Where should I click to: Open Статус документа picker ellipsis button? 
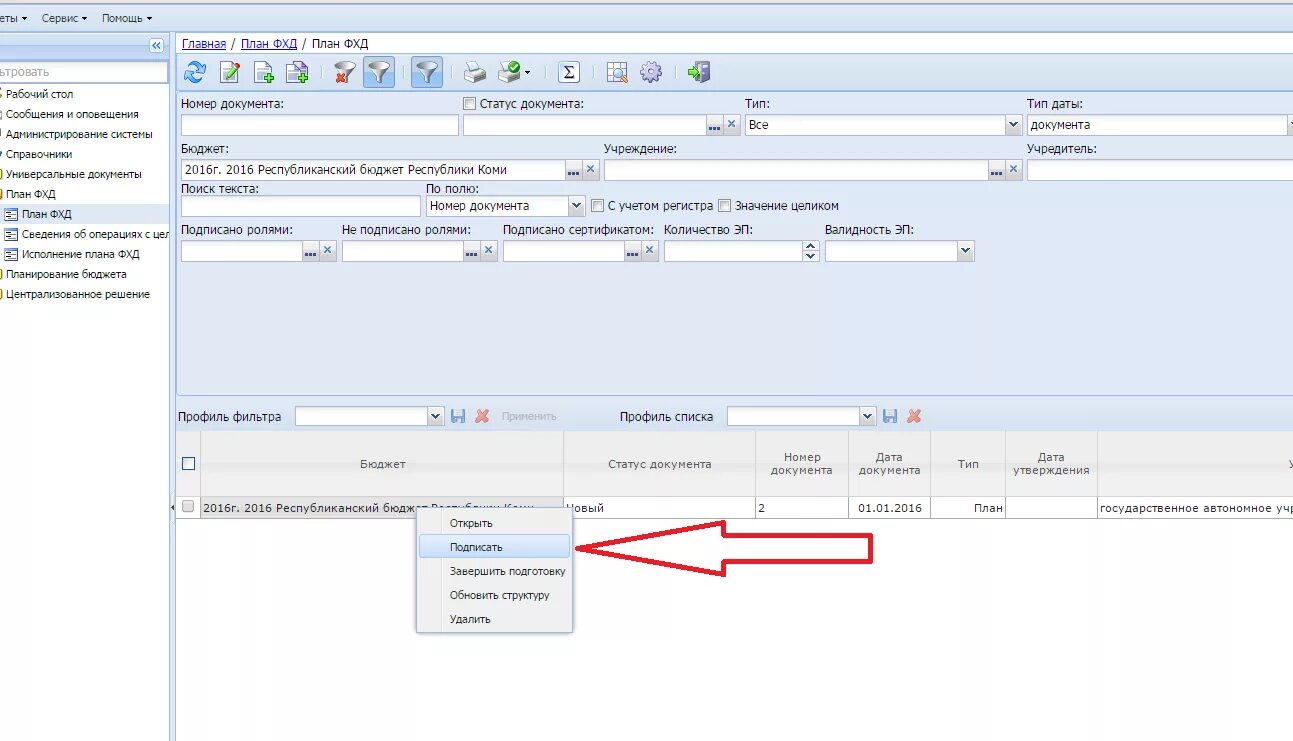coord(714,125)
